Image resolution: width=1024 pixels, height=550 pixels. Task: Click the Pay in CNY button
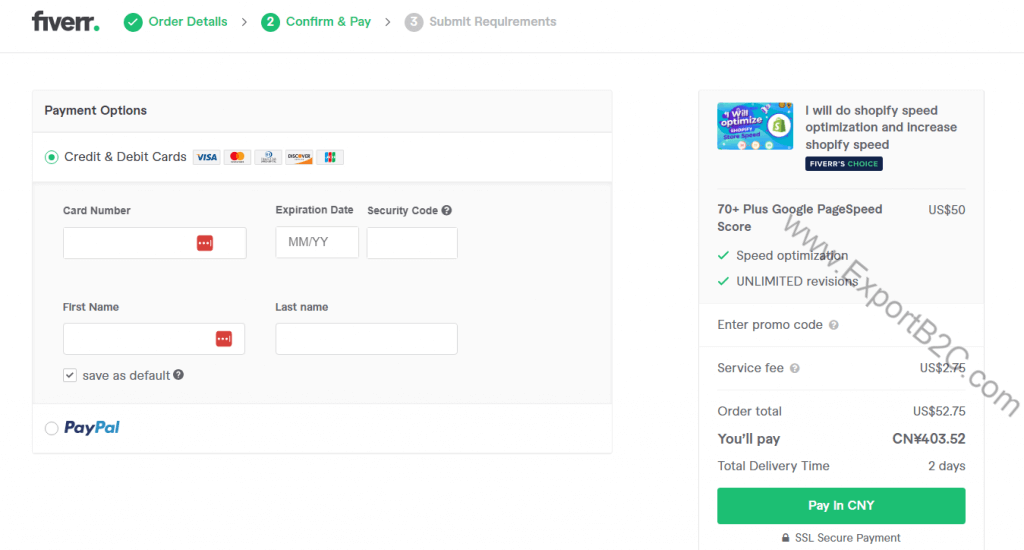[841, 506]
